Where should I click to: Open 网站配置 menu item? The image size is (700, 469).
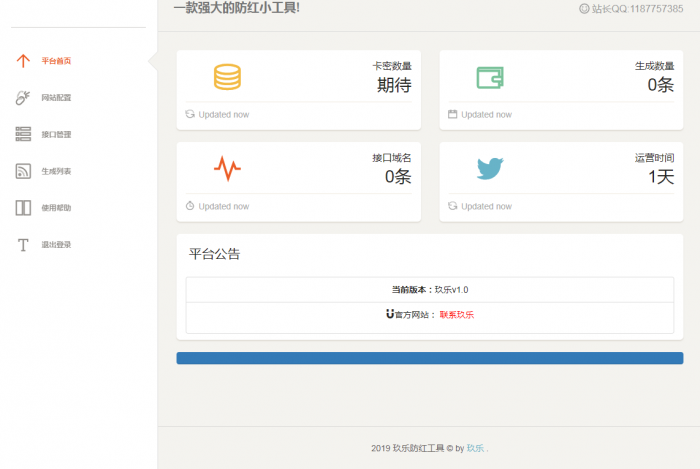[56, 98]
